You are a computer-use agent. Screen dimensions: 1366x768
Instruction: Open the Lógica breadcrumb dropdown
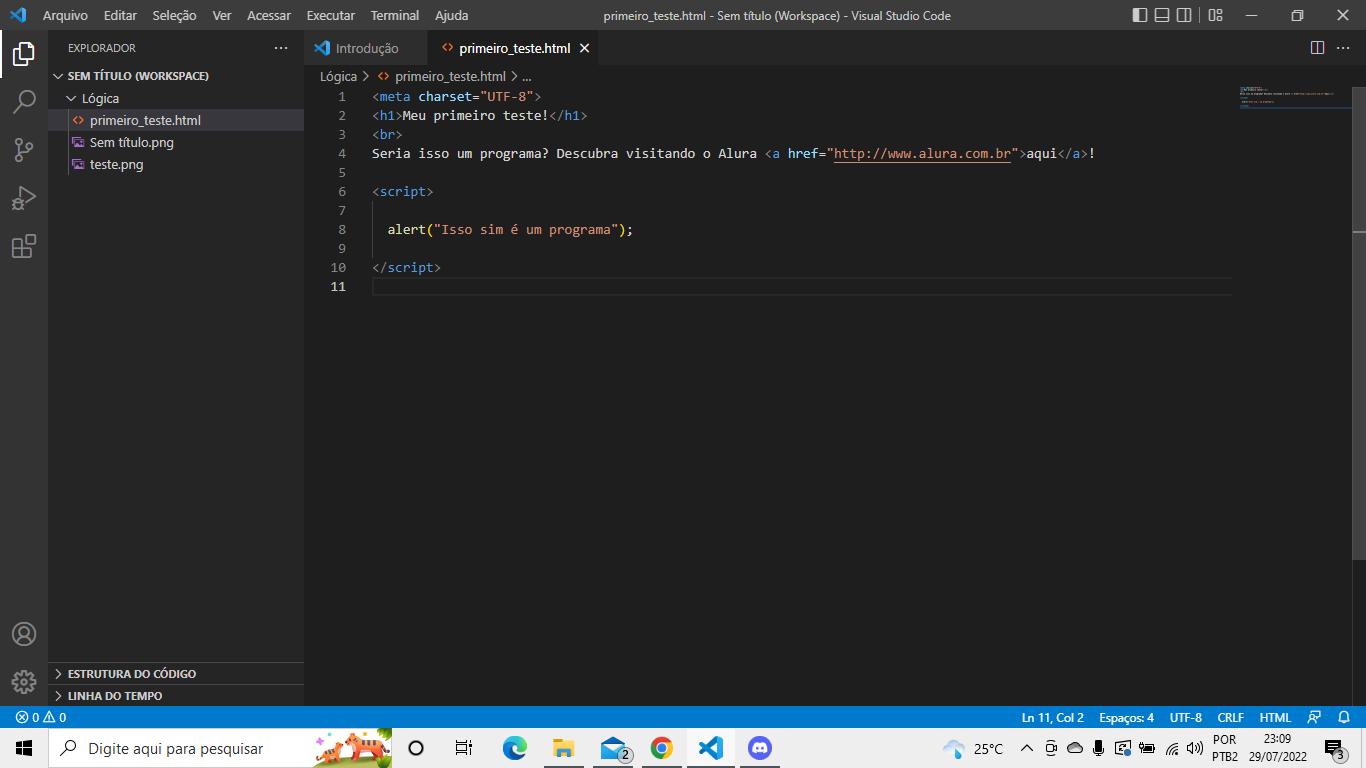pos(338,76)
